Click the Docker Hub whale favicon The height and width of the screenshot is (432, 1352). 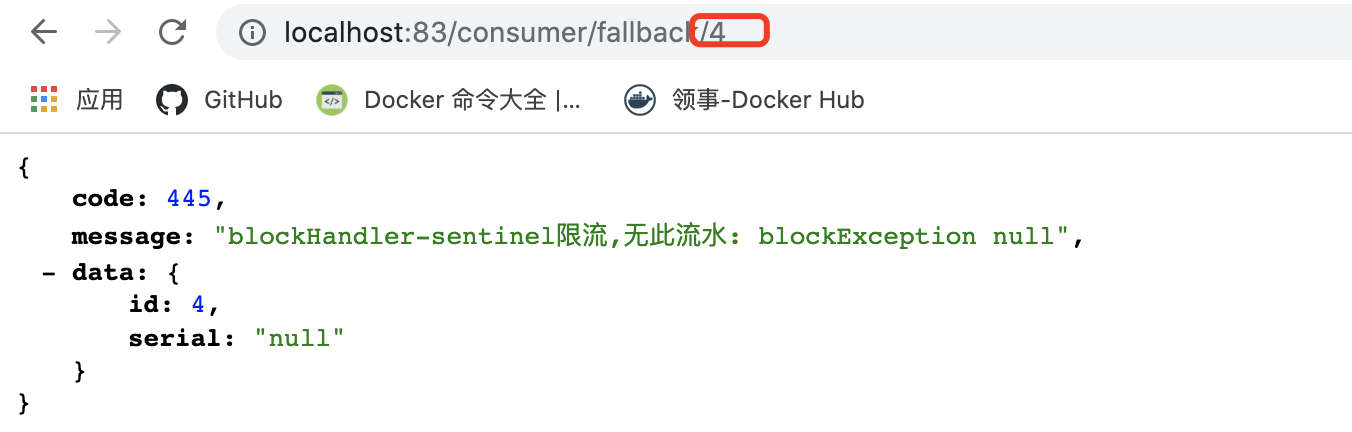640,100
